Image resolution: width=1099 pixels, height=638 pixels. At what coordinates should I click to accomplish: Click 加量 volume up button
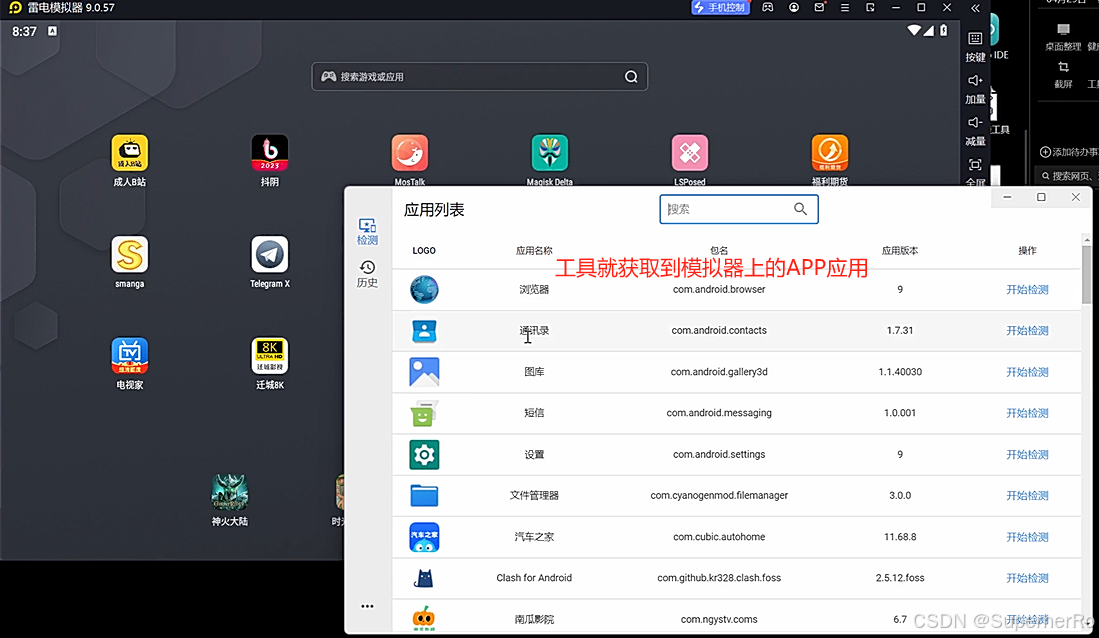click(x=975, y=88)
